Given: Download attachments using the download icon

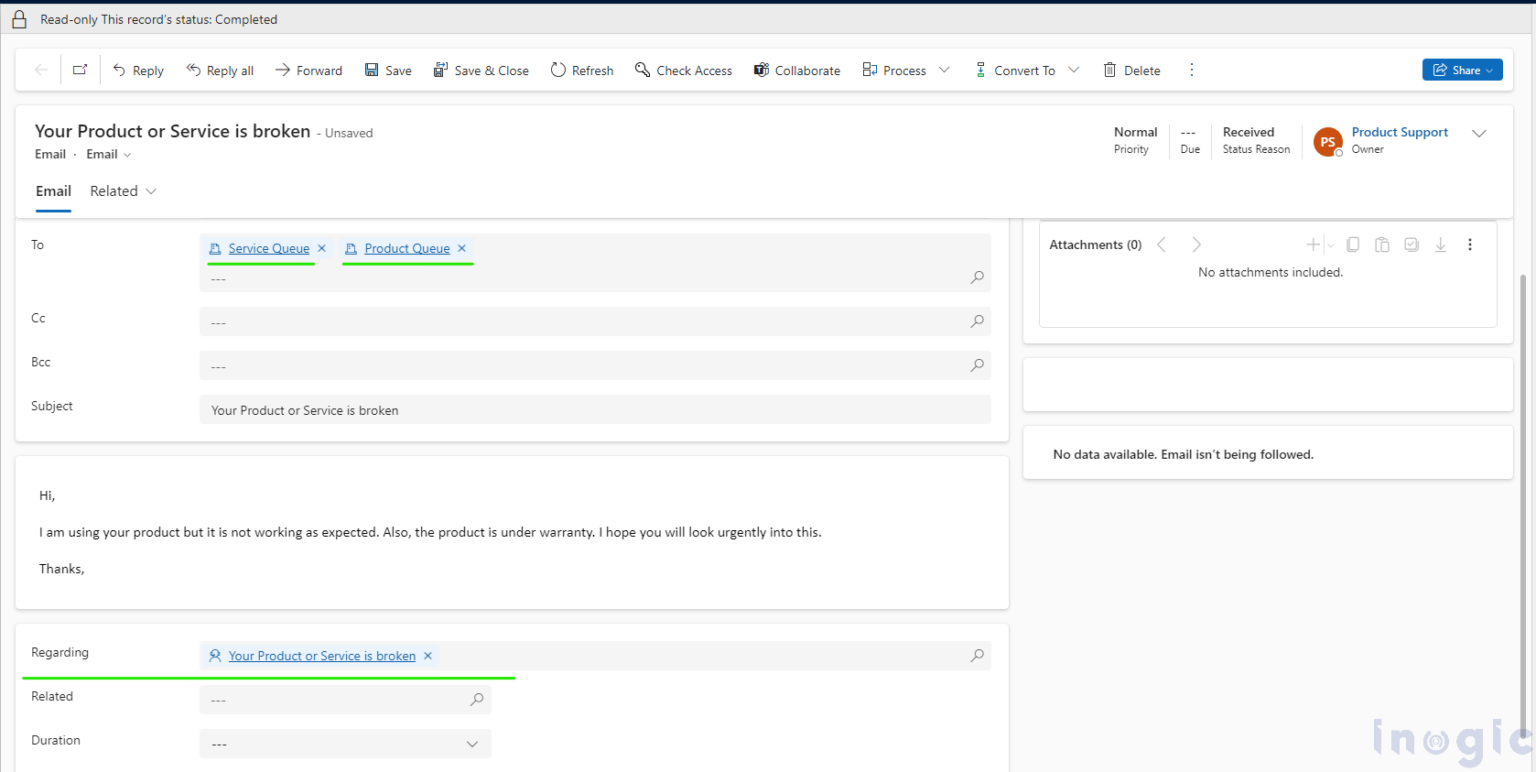Looking at the screenshot, I should 1440,244.
